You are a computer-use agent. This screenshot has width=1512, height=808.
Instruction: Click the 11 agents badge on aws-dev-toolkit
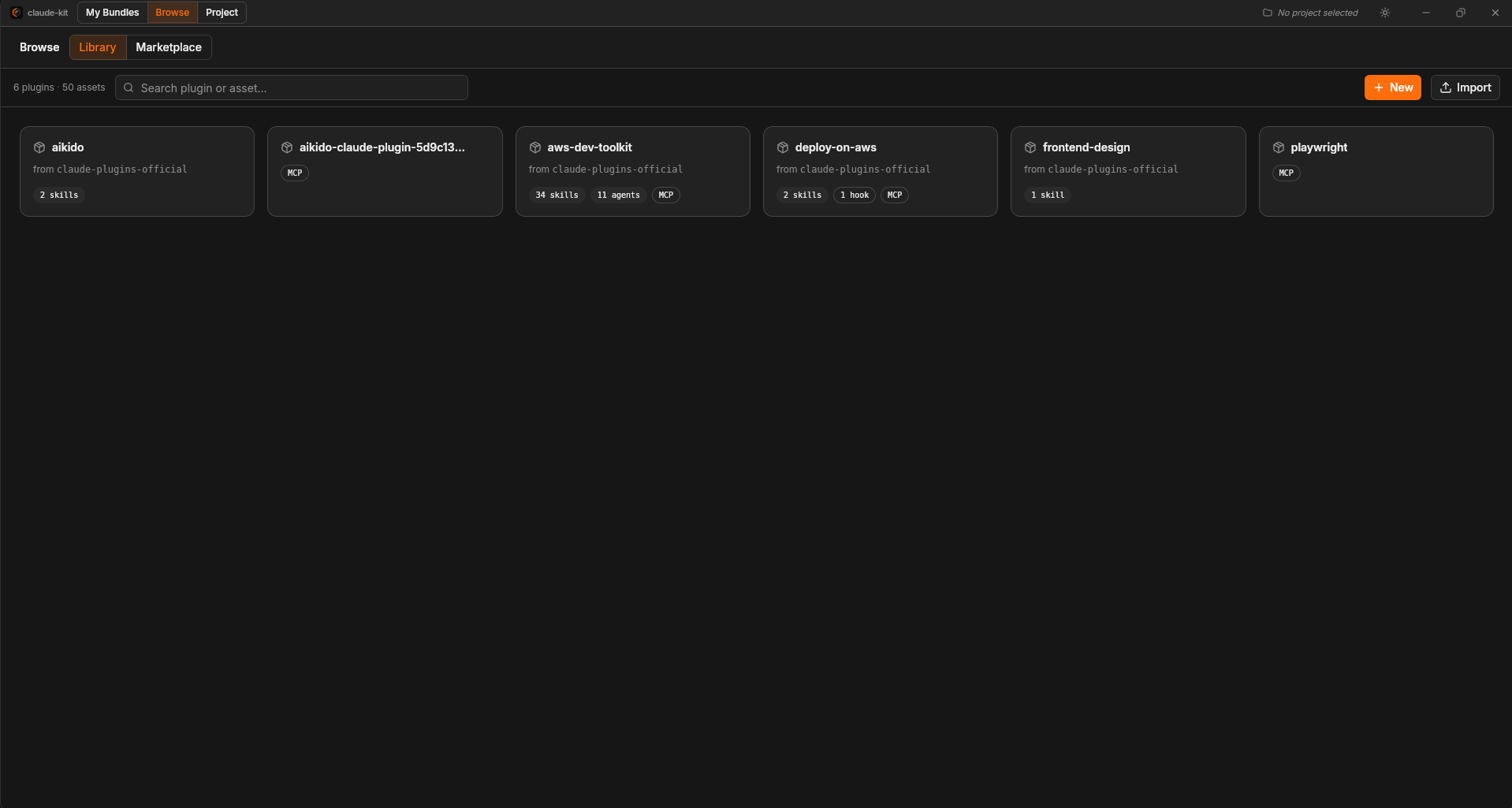[x=619, y=195]
